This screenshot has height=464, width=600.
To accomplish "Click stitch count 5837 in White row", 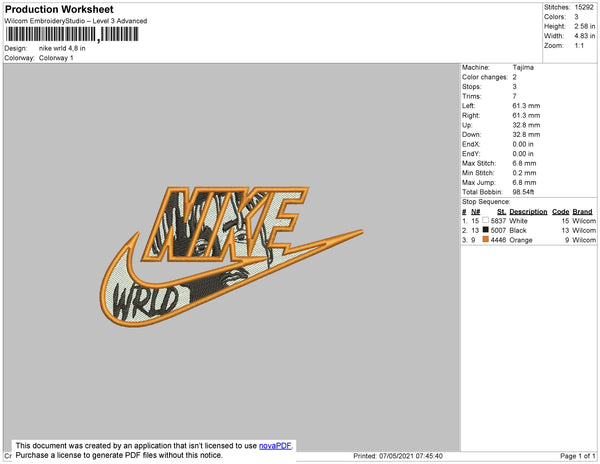I will click(x=498, y=221).
